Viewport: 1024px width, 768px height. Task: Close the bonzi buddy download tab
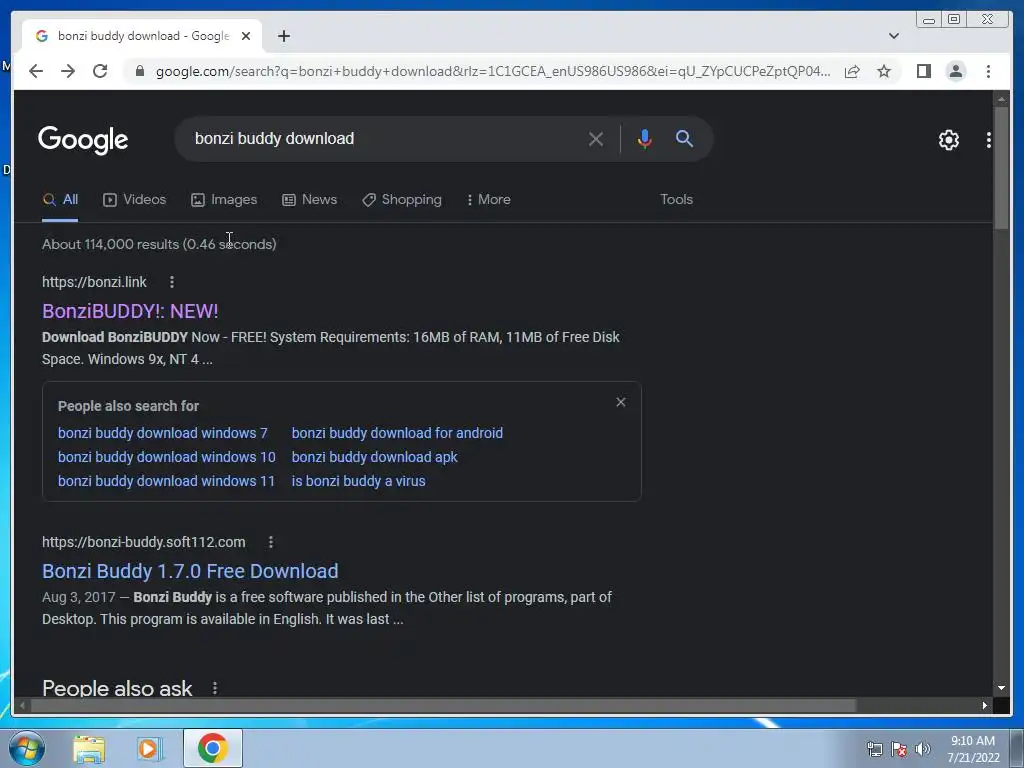click(x=246, y=36)
